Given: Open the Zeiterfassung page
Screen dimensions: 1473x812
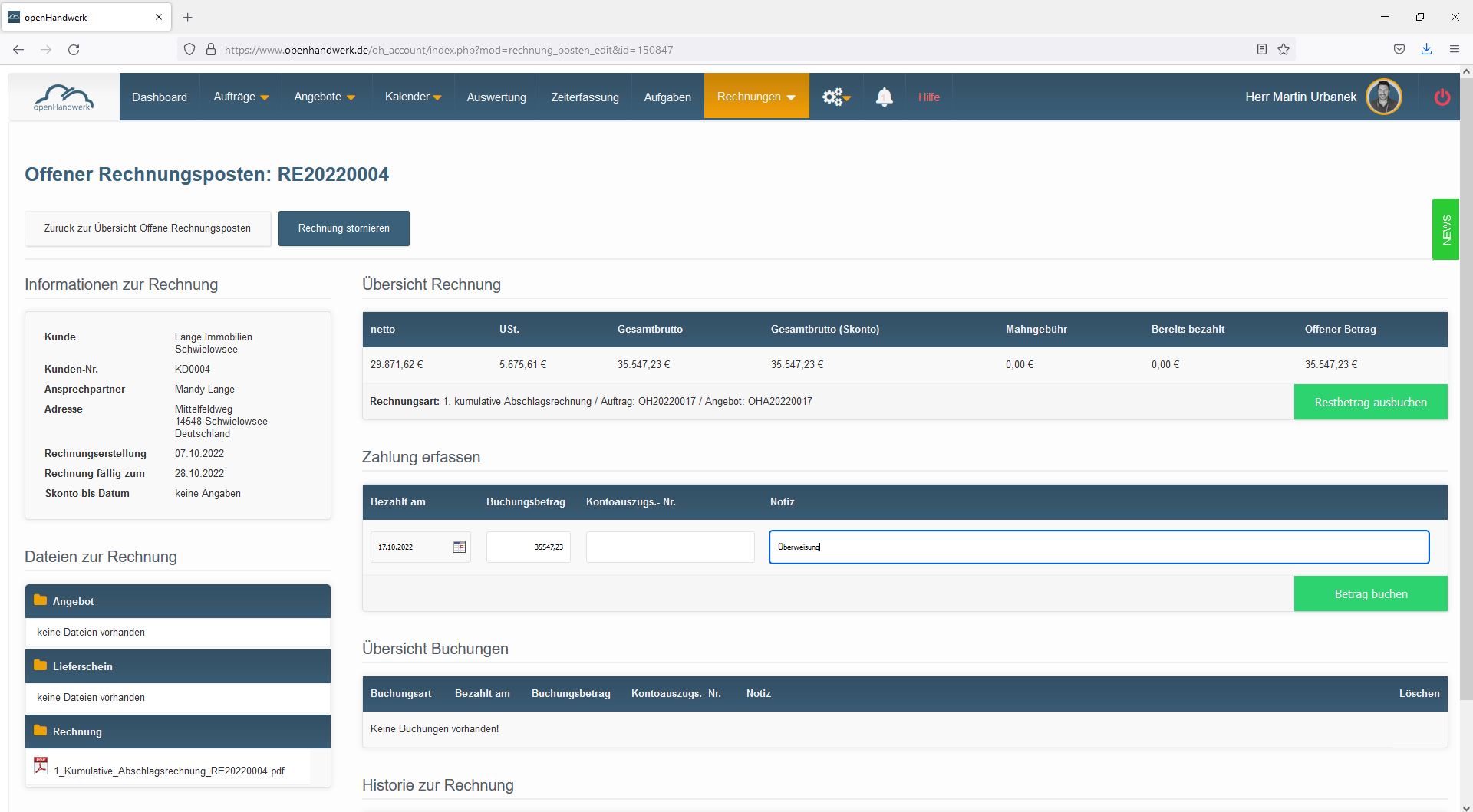Looking at the screenshot, I should coord(585,97).
